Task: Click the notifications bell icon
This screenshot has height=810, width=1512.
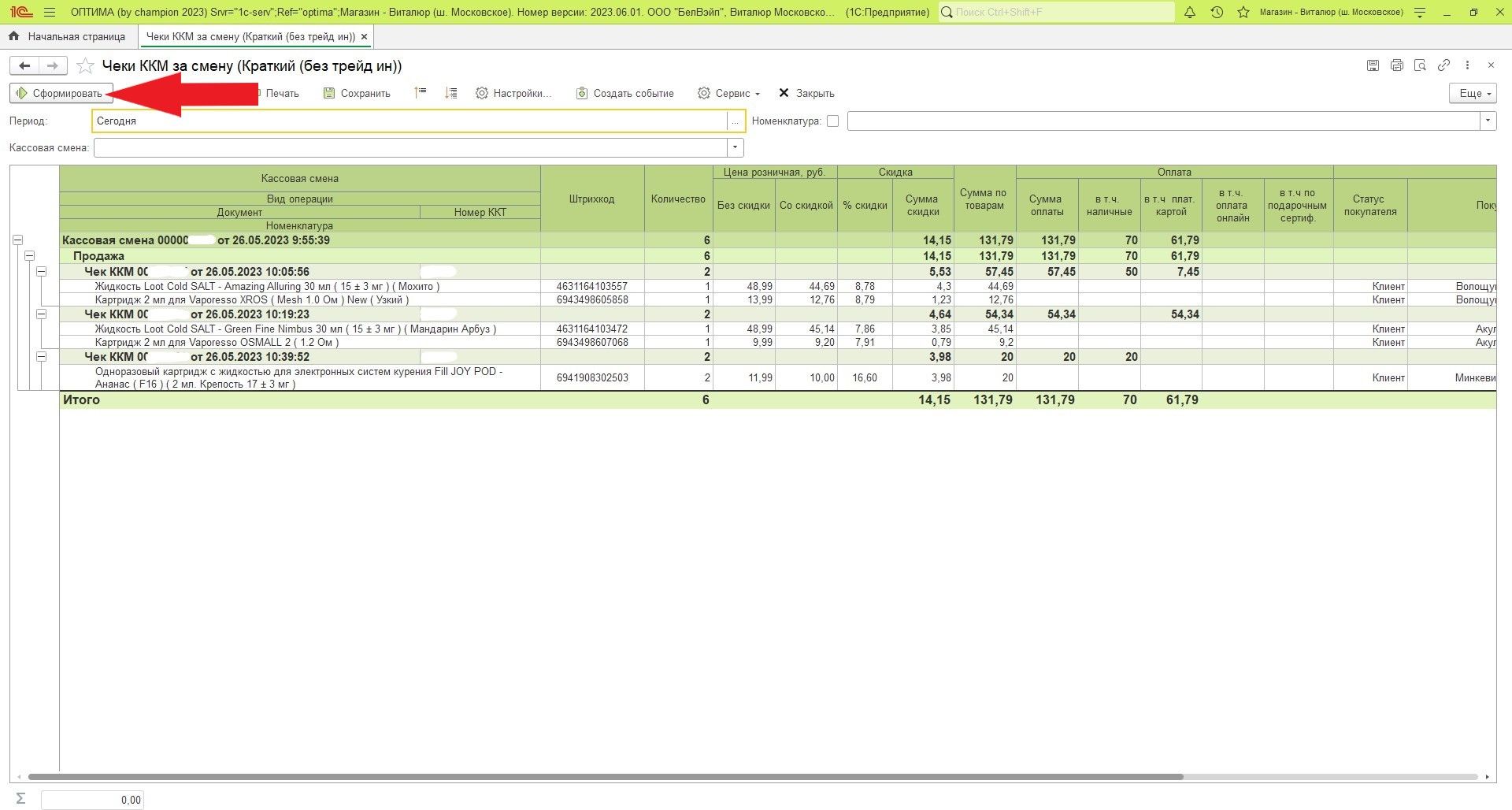Action: click(x=1190, y=13)
